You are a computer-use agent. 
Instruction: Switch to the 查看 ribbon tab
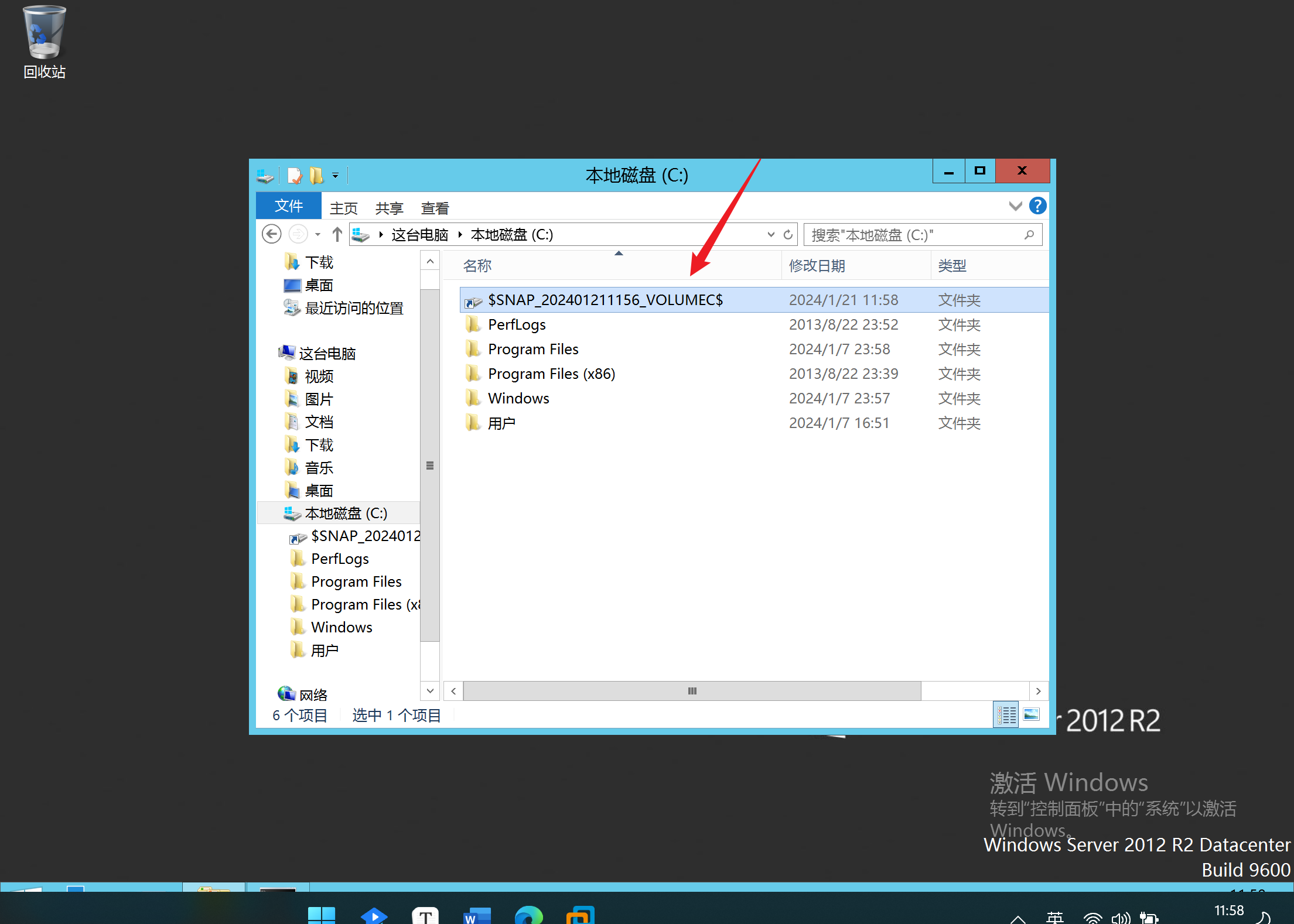435,208
